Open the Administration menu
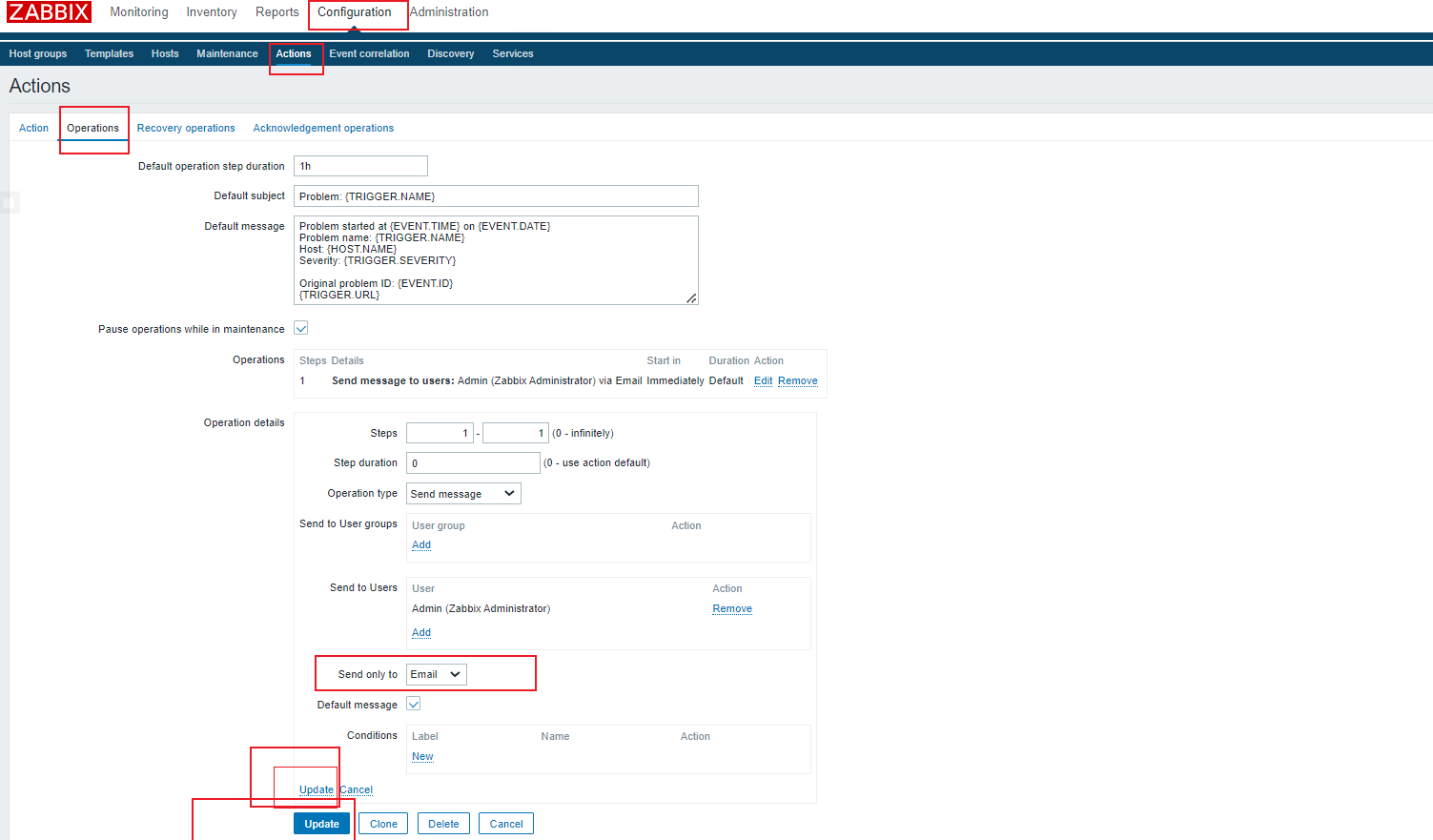This screenshot has height=840, width=1433. [449, 12]
